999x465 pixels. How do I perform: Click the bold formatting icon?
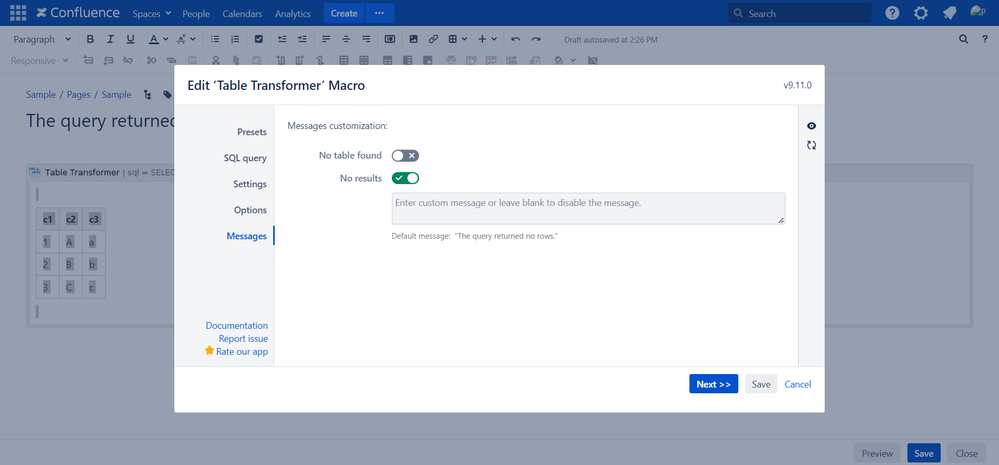pos(90,39)
